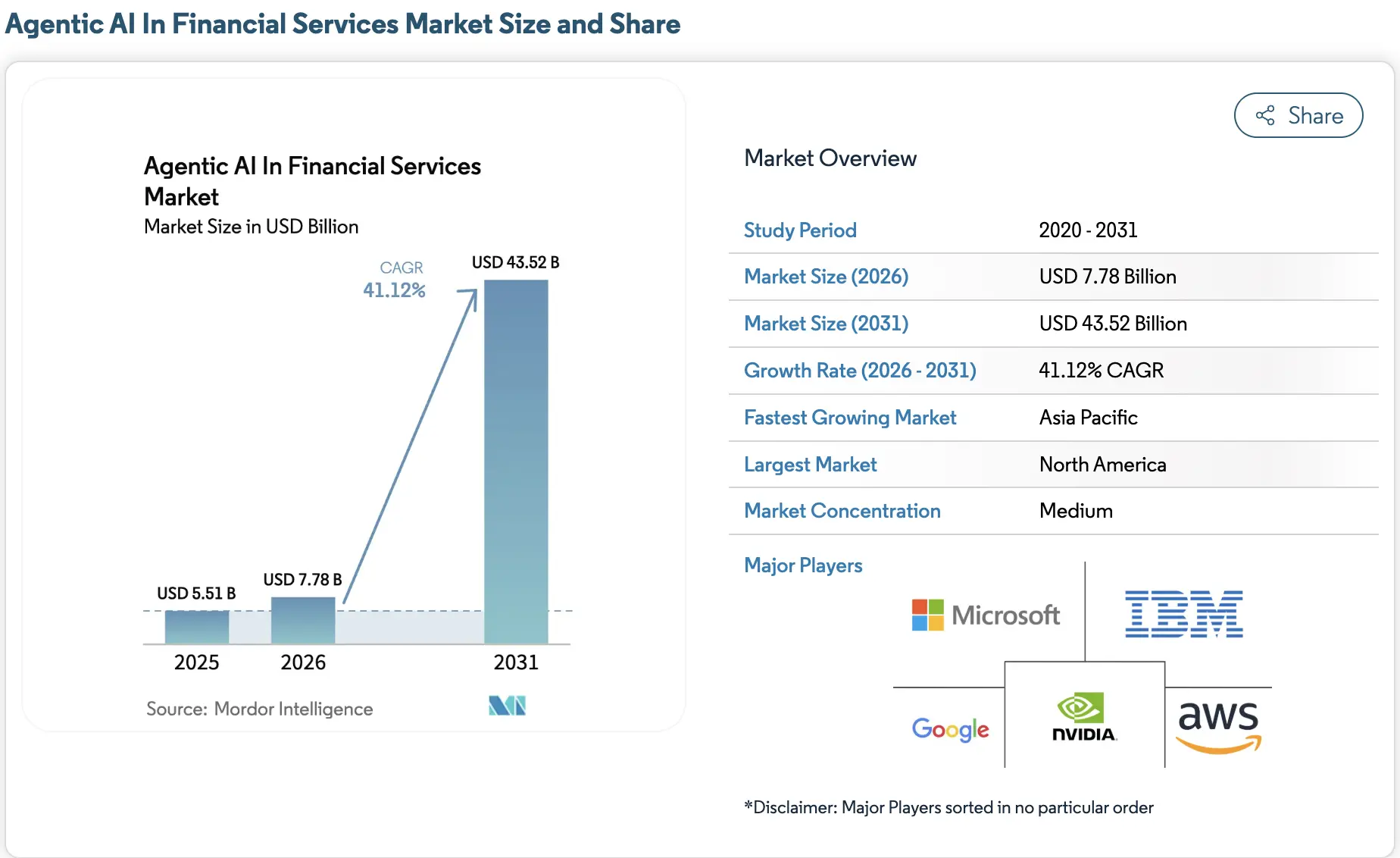Click the Major Players heading

(803, 565)
